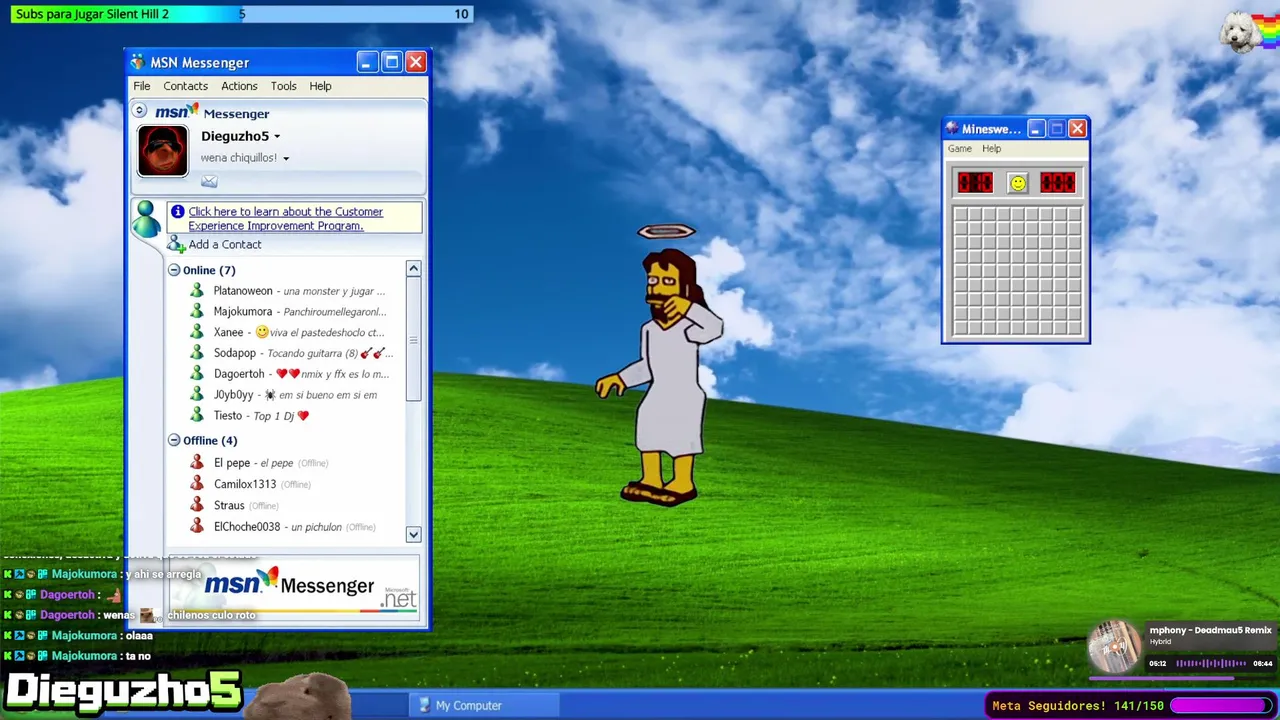Viewport: 1280px width, 720px height.
Task: Click the white dog avatar in the screen corner
Action: pos(1239,32)
